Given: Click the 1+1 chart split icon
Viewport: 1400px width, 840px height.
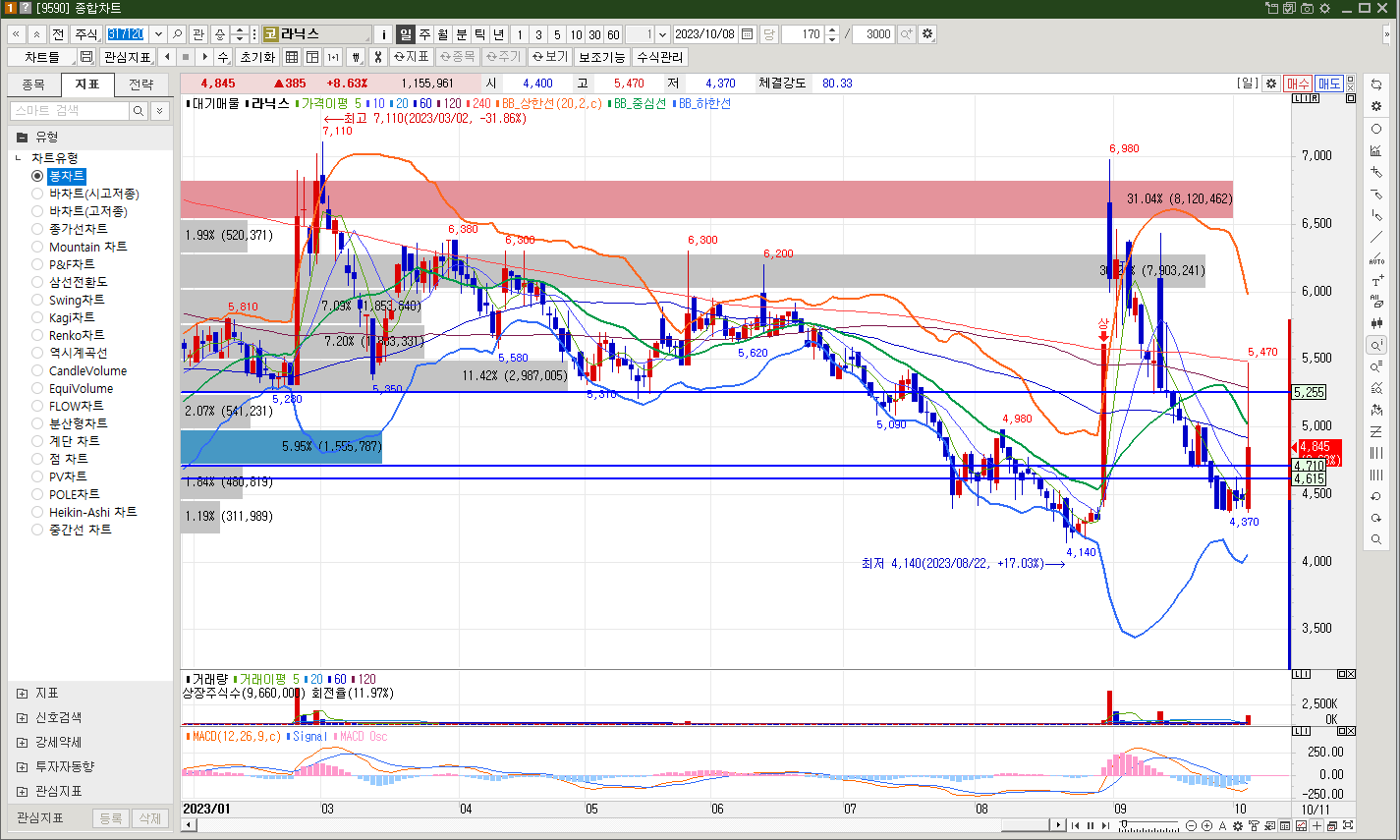Looking at the screenshot, I should click(x=333, y=57).
